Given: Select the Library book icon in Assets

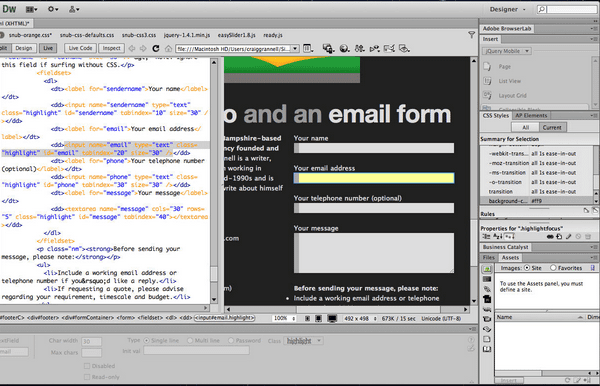Looking at the screenshot, I should (487, 349).
